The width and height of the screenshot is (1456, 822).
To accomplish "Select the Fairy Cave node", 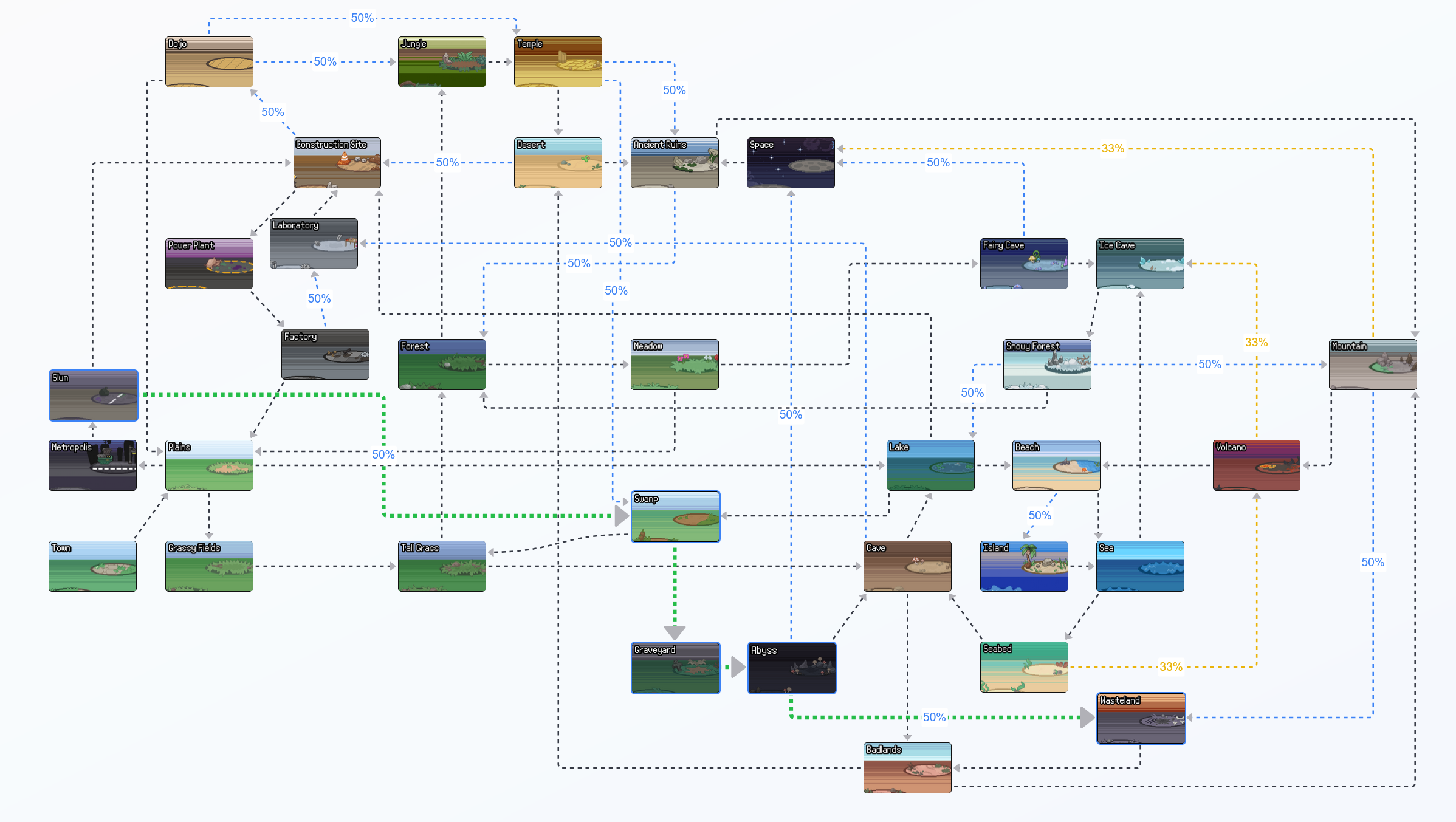I will [1023, 263].
